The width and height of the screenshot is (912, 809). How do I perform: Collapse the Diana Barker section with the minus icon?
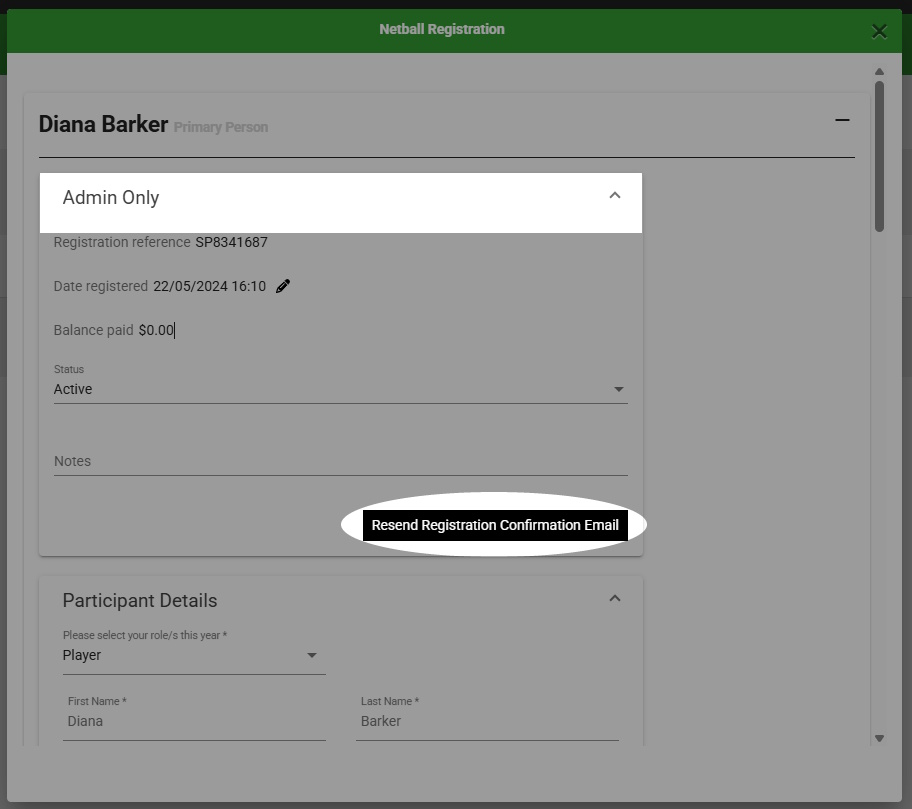point(842,120)
